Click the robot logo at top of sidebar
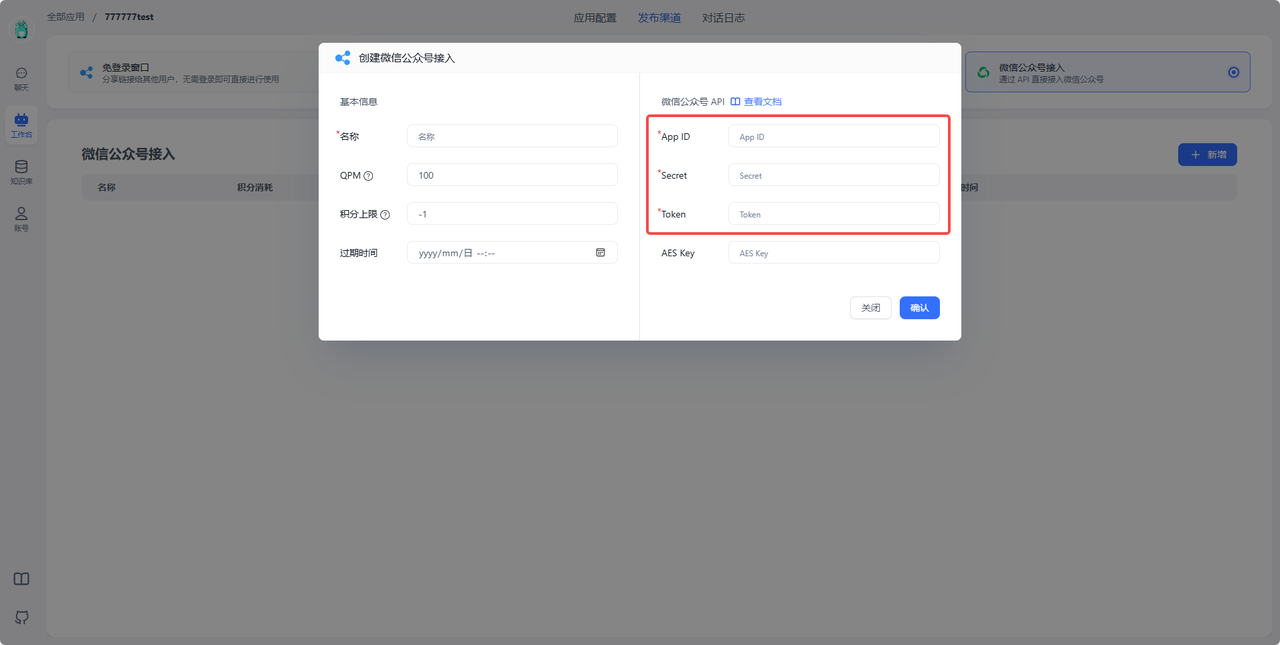Viewport: 1280px width, 645px height. click(21, 30)
